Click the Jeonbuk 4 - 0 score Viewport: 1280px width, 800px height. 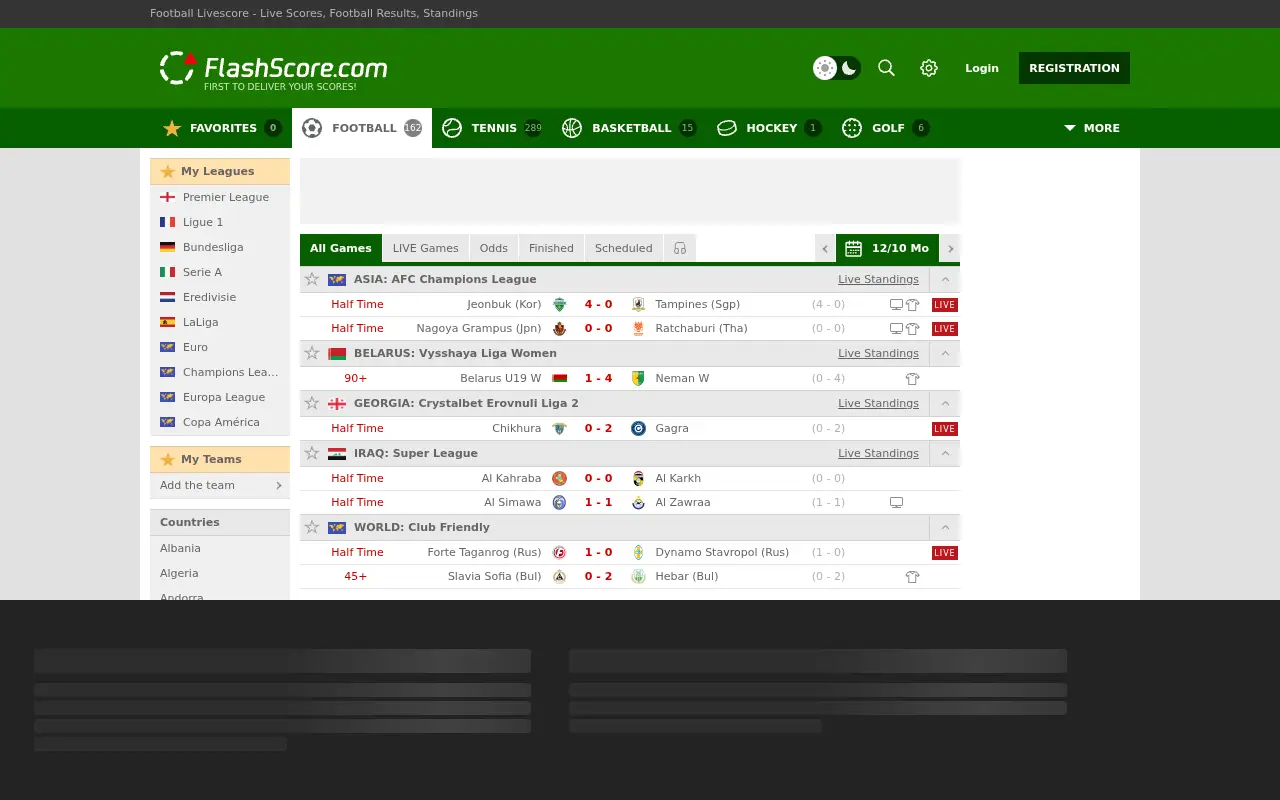598,304
